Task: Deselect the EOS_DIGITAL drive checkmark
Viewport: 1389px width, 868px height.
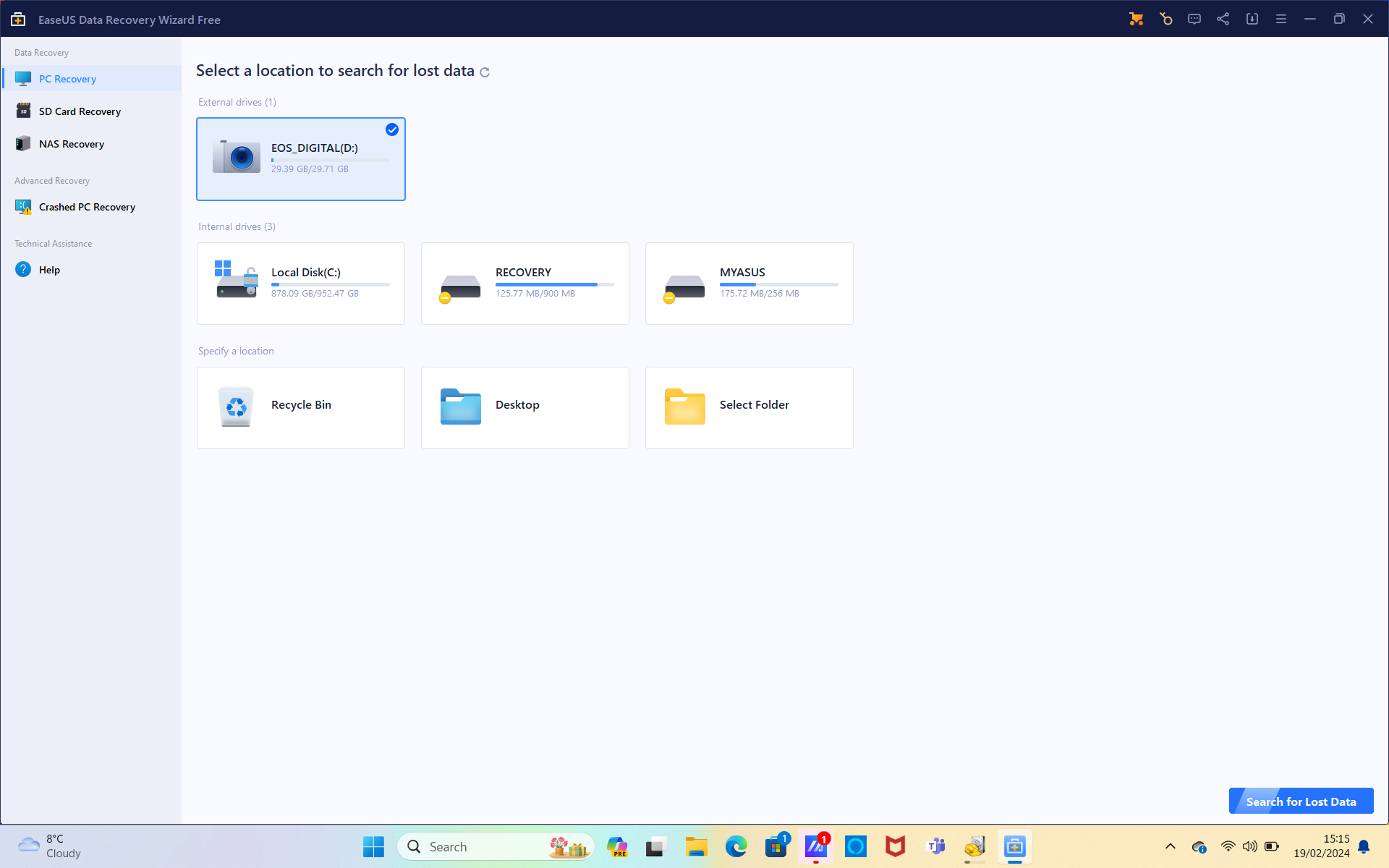Action: tap(392, 129)
